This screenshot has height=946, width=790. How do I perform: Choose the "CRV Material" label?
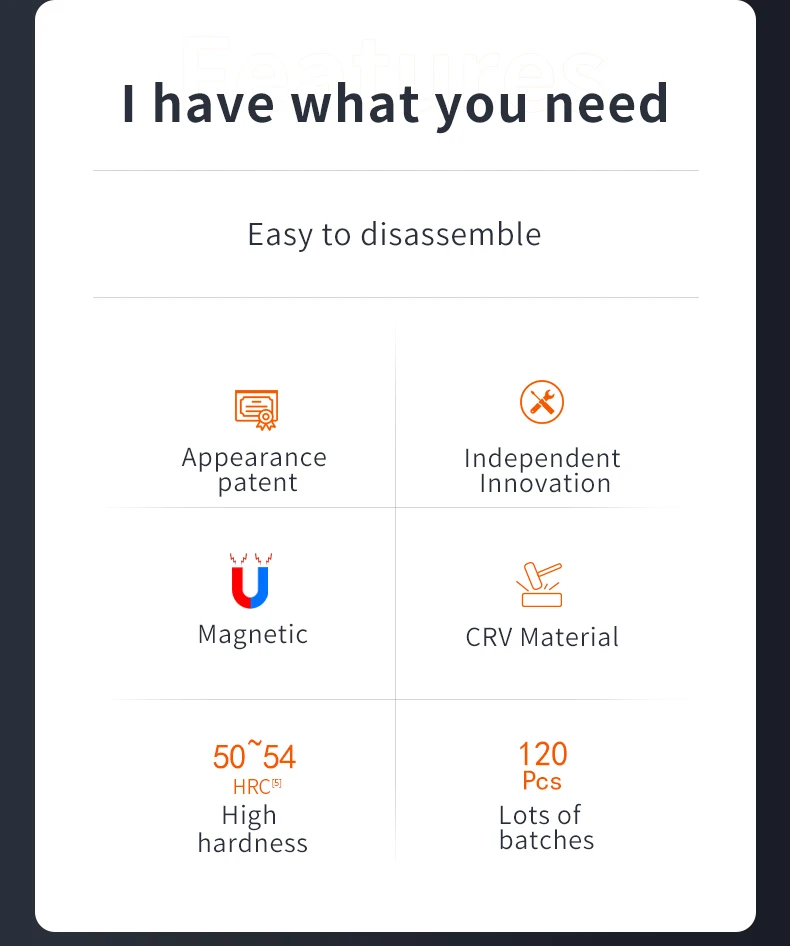coord(542,637)
